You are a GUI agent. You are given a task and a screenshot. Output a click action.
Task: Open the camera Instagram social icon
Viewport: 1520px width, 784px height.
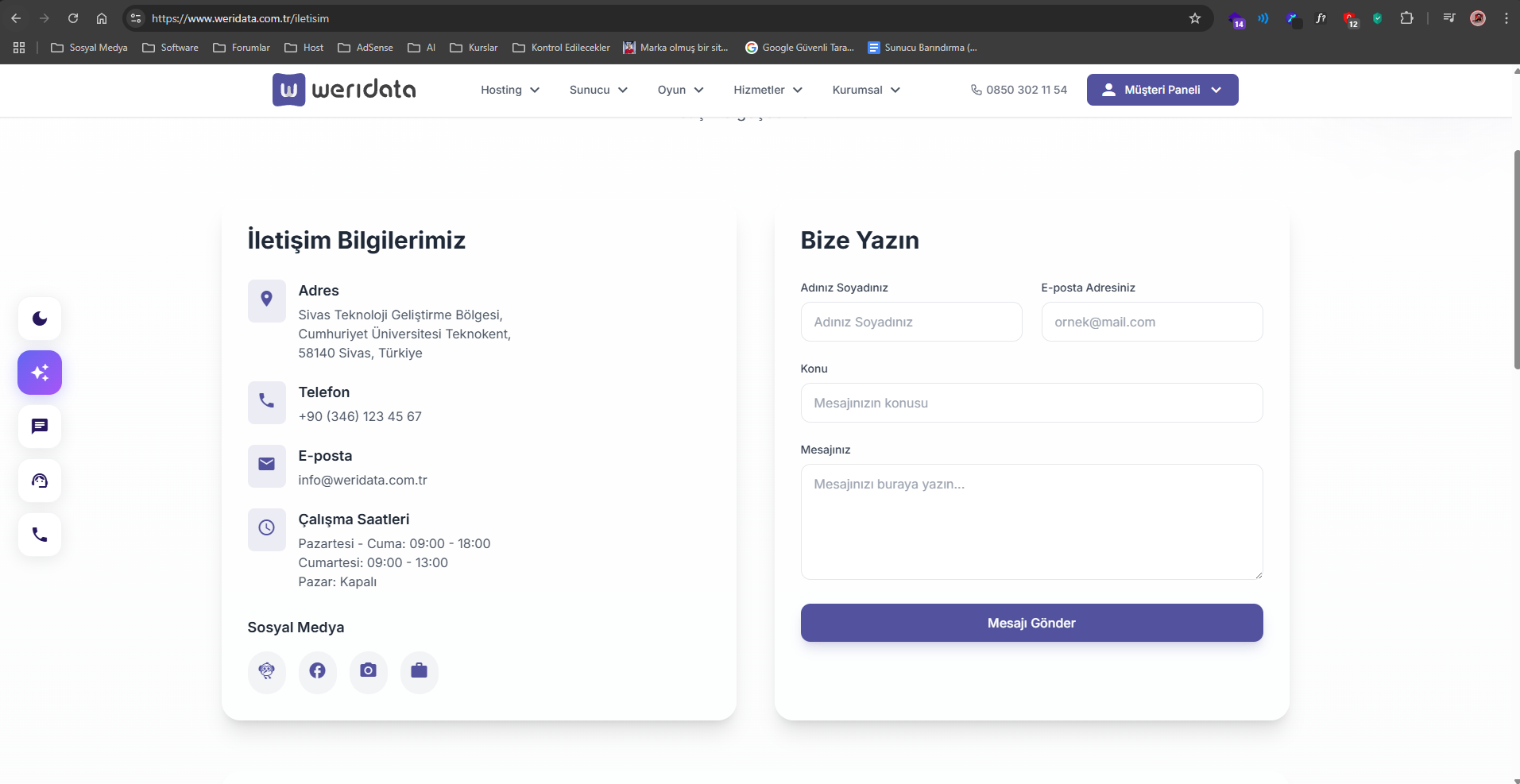point(369,671)
